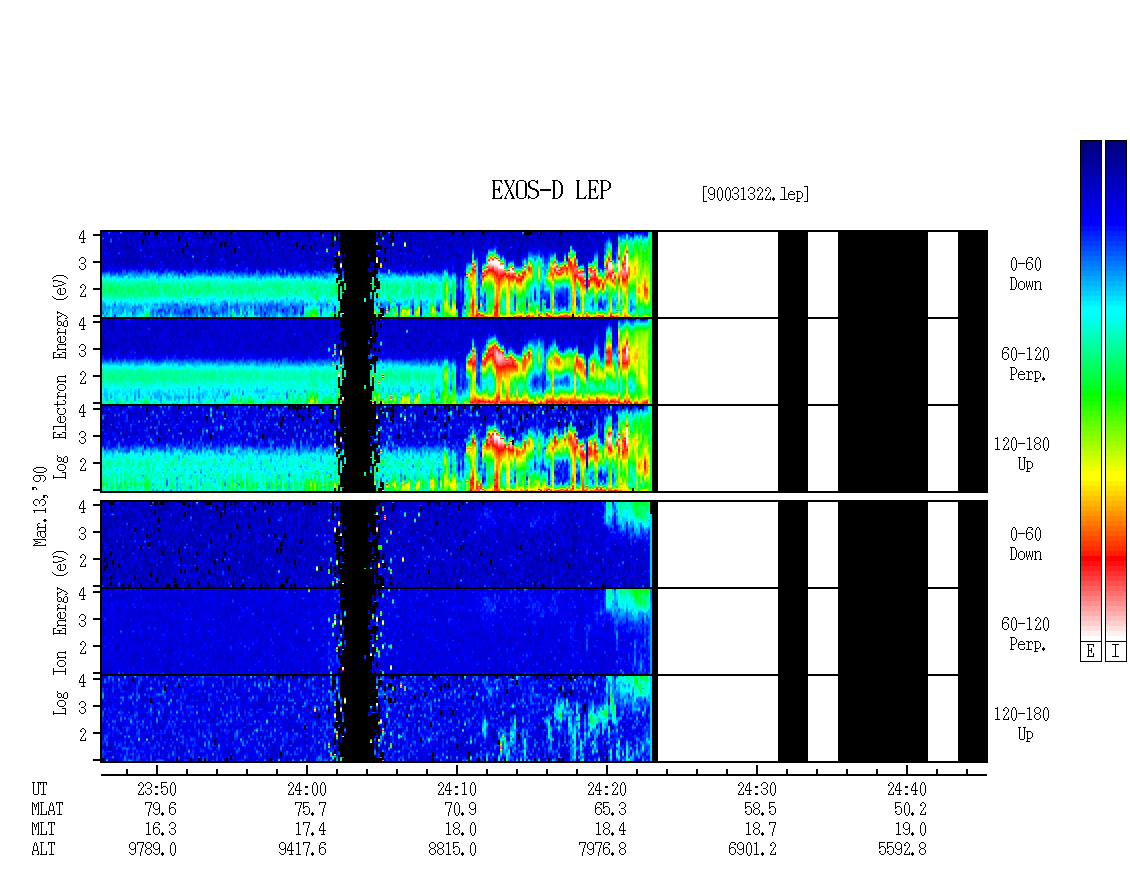Viewport: 1130px width, 875px height.
Task: Click the MLAT value 65.3
Action: [x=610, y=809]
